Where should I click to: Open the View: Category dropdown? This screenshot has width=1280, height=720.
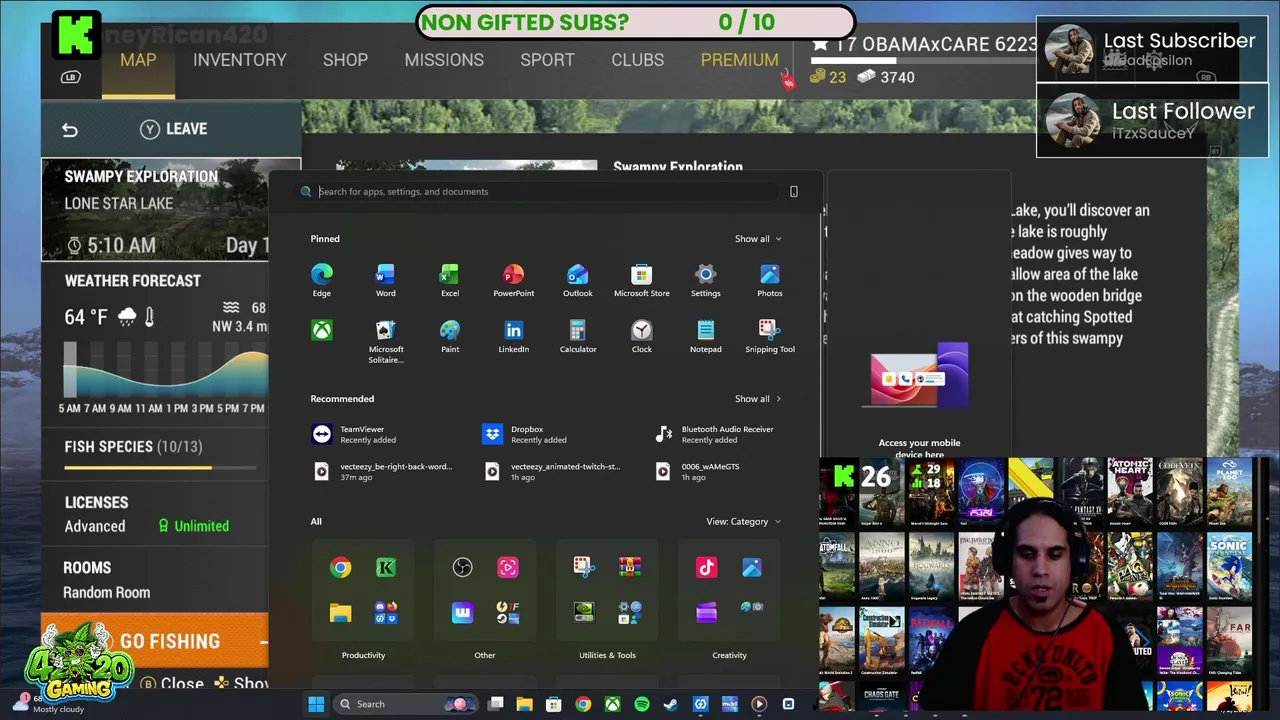coord(744,521)
